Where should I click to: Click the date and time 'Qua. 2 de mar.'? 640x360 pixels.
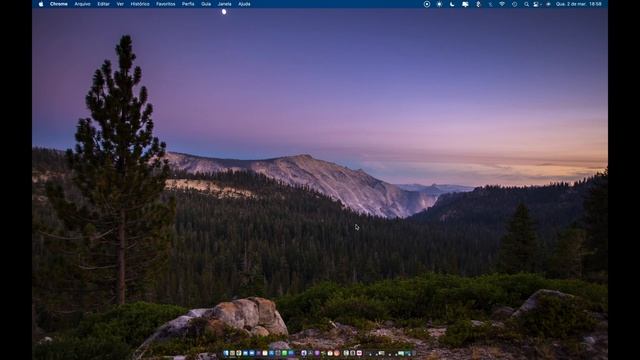571,4
